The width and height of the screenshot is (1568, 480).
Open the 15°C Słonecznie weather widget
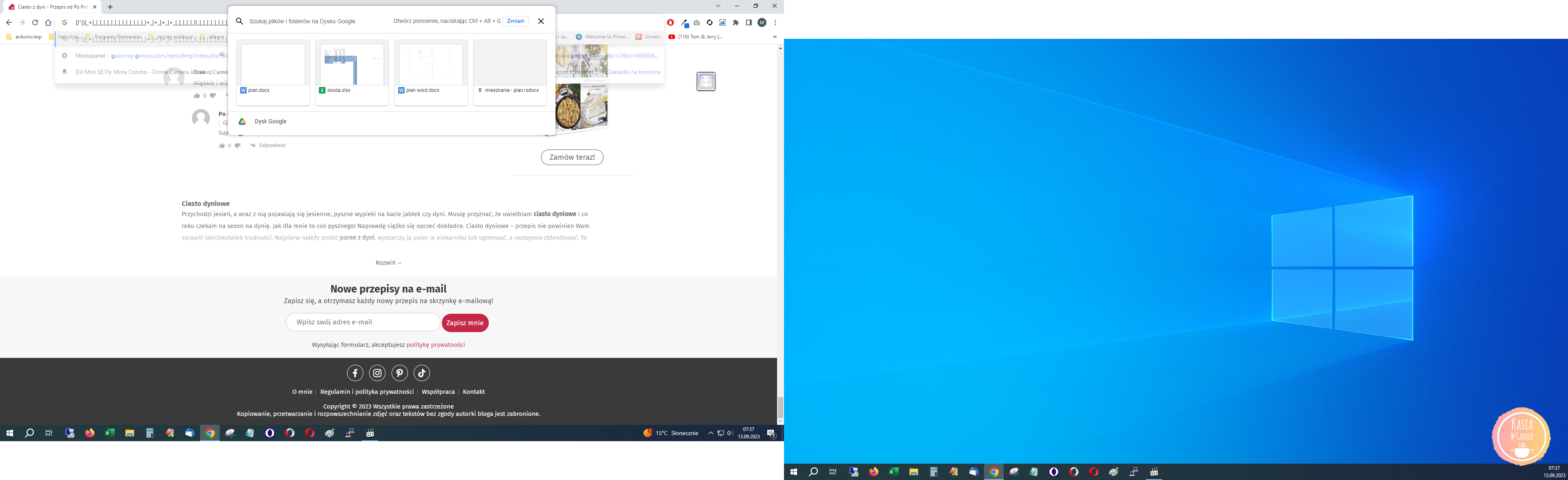(671, 433)
